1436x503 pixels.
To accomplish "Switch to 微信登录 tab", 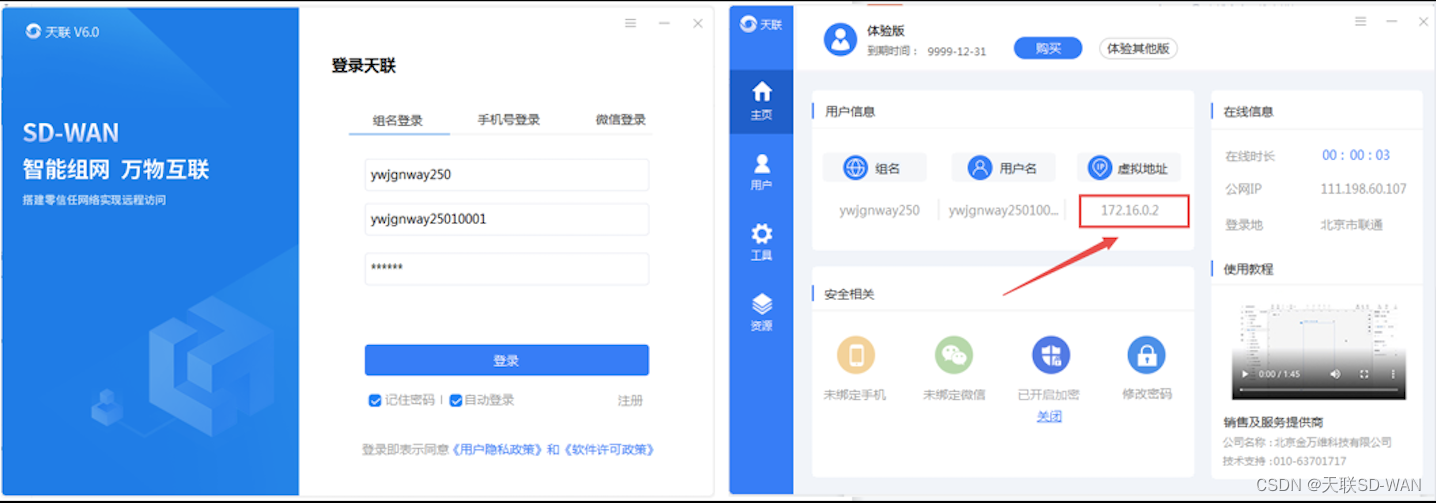I will click(x=621, y=120).
